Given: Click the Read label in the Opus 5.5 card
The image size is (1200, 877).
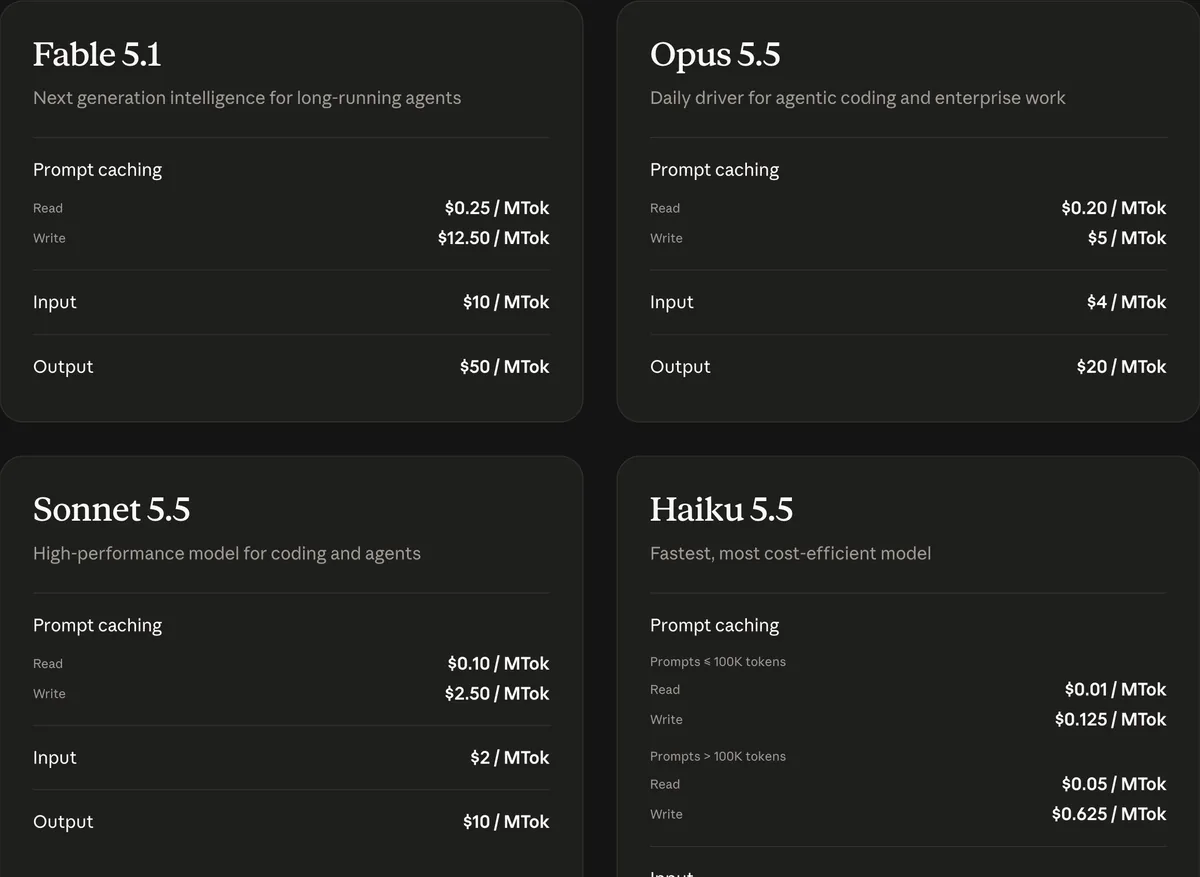Looking at the screenshot, I should 665,208.
